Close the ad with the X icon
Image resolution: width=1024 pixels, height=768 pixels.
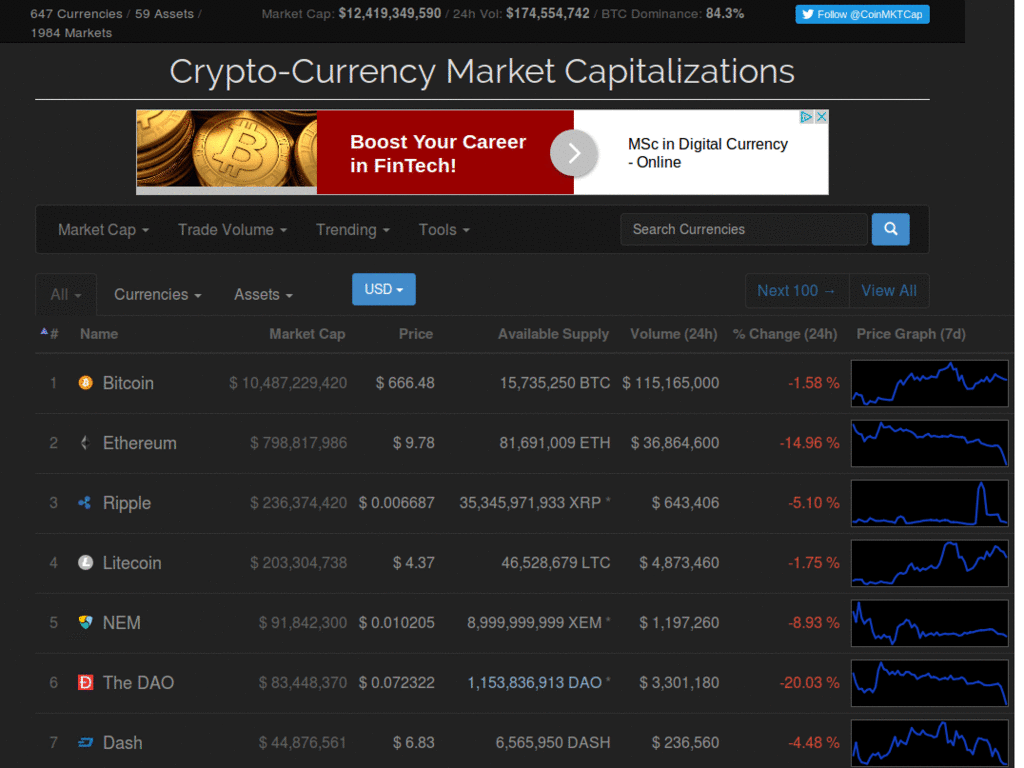click(x=822, y=117)
